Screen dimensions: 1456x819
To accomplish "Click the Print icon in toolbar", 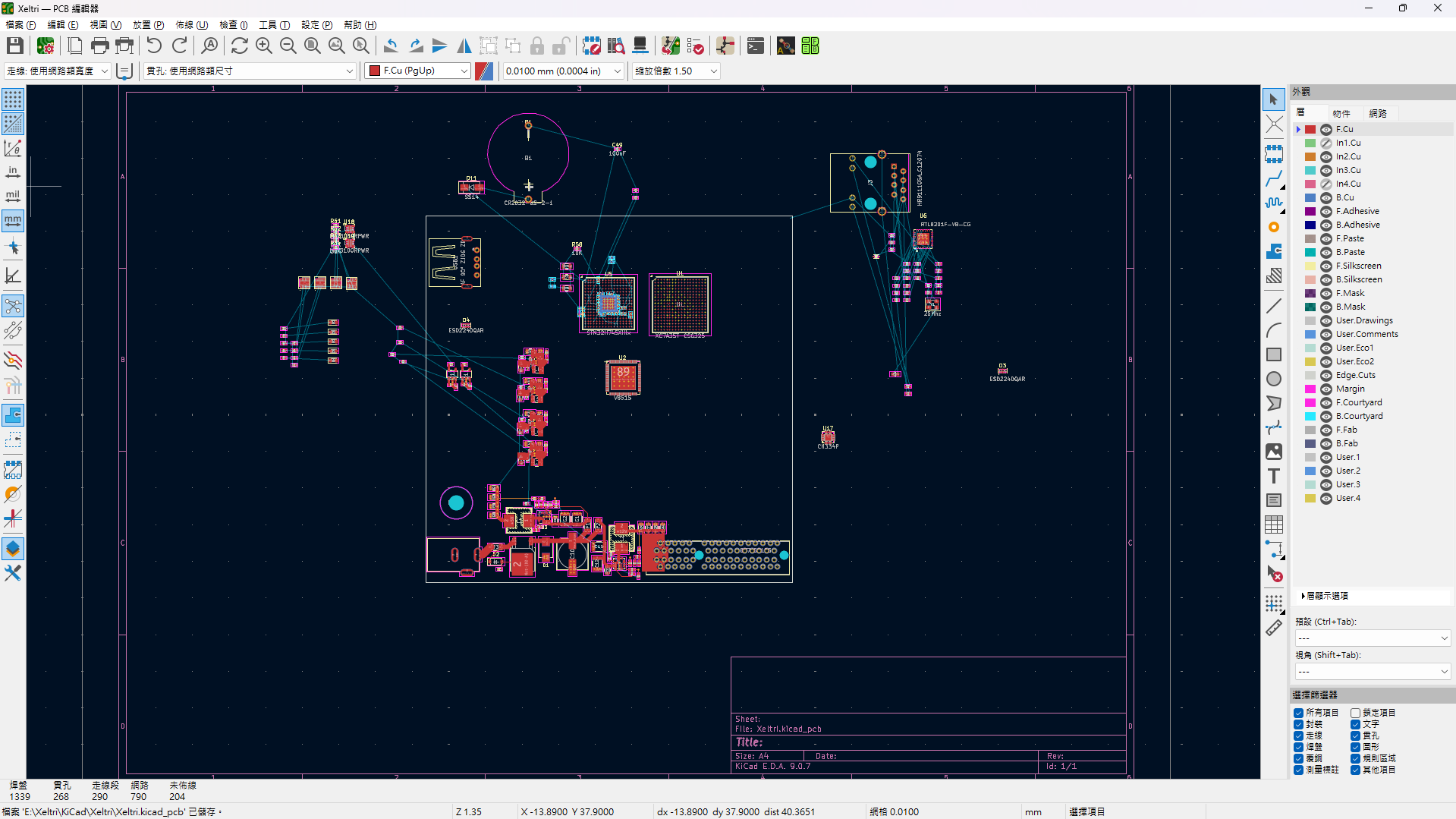I will [99, 46].
